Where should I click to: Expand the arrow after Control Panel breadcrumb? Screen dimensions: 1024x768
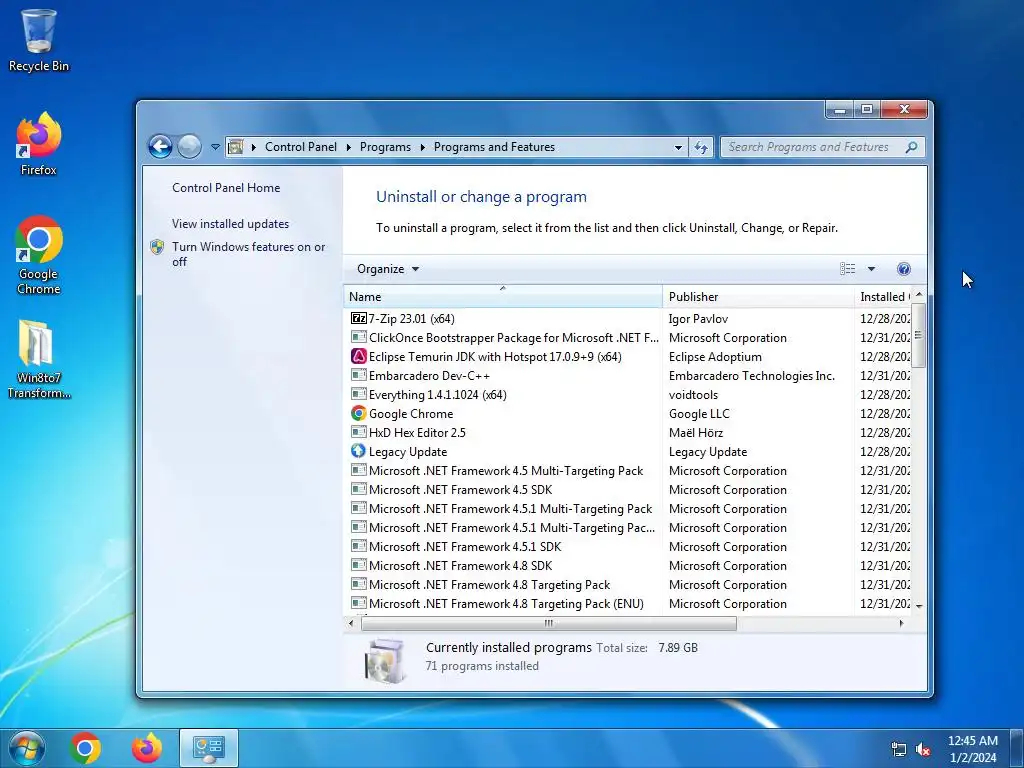[x=349, y=148]
